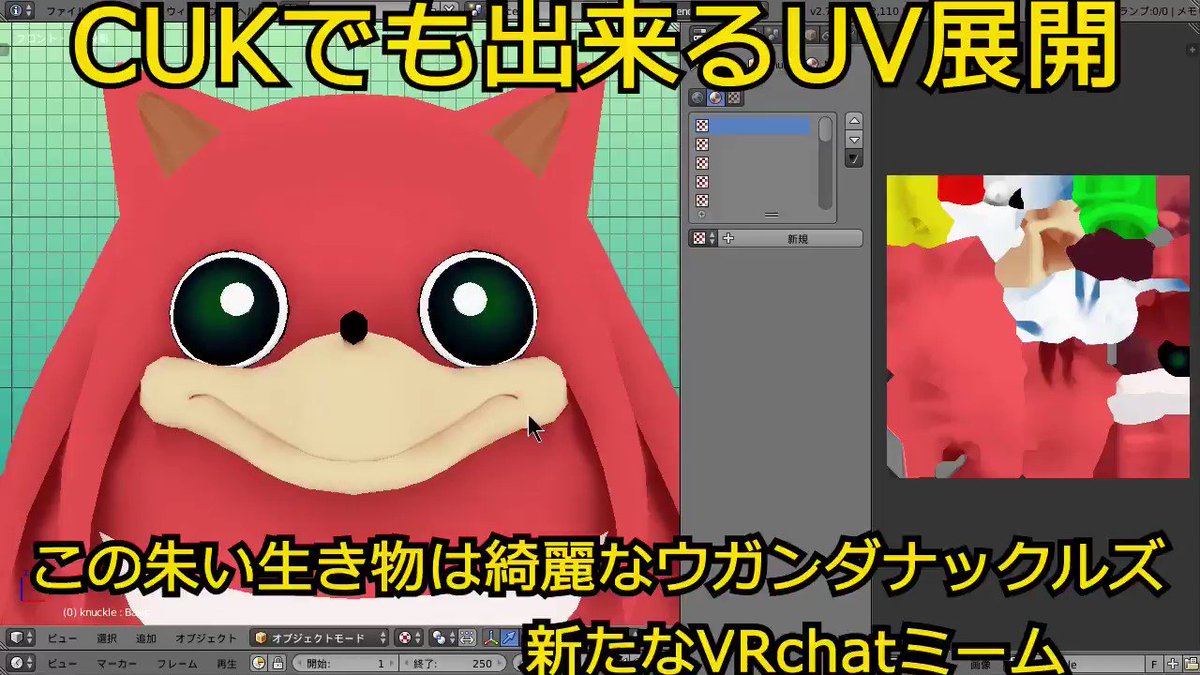Click the texture list resize grip handle
This screenshot has height=675, width=1200.
click(x=771, y=214)
